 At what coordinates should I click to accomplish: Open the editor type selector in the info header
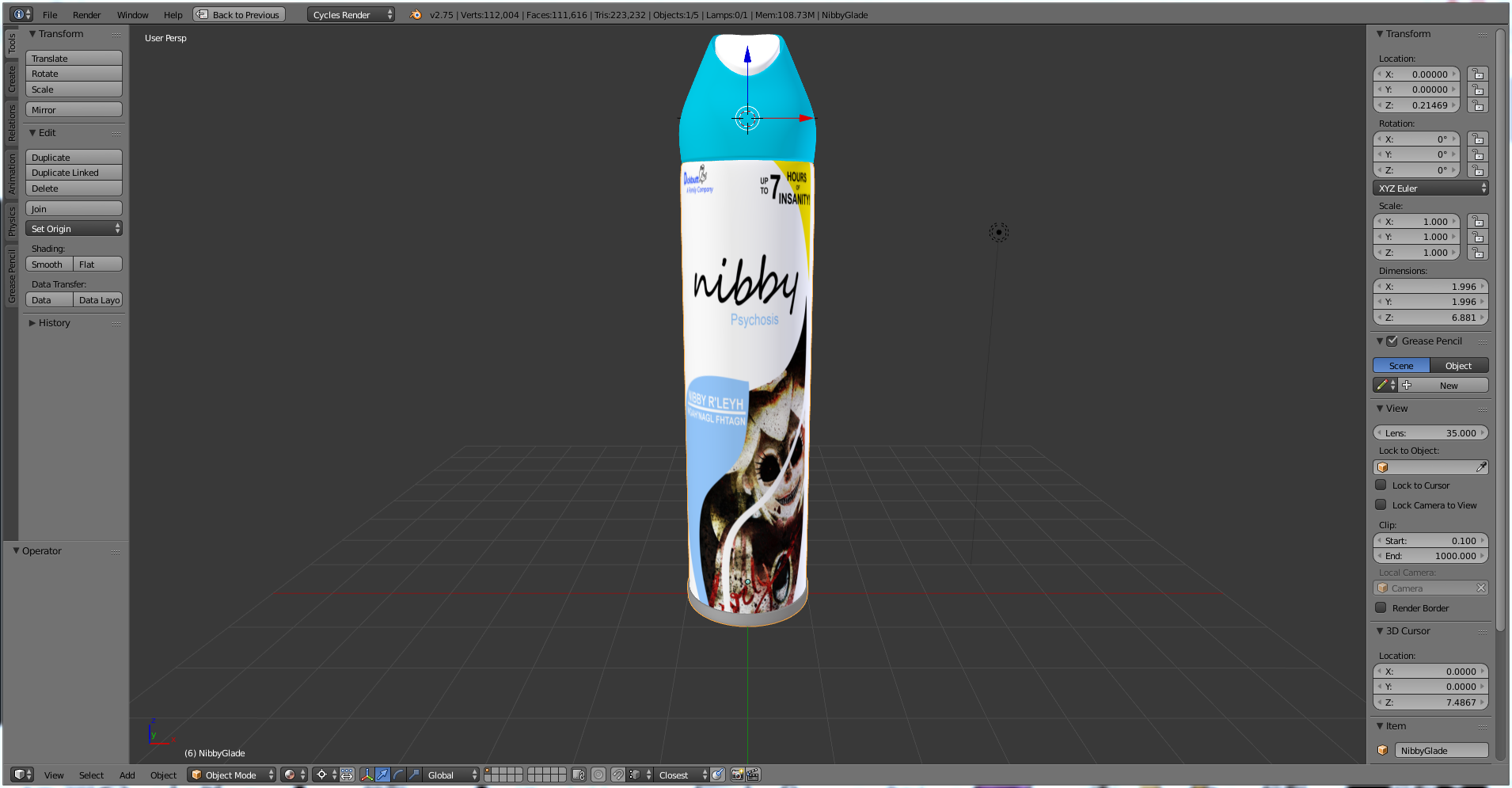tap(21, 14)
